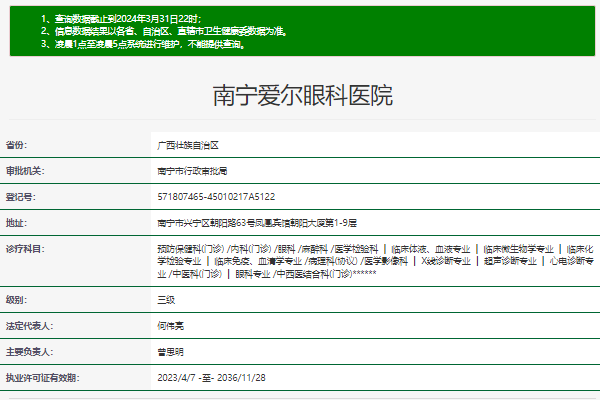This screenshot has width=600, height=400.
Task: Click the 审批机关 label
Action: (25, 171)
